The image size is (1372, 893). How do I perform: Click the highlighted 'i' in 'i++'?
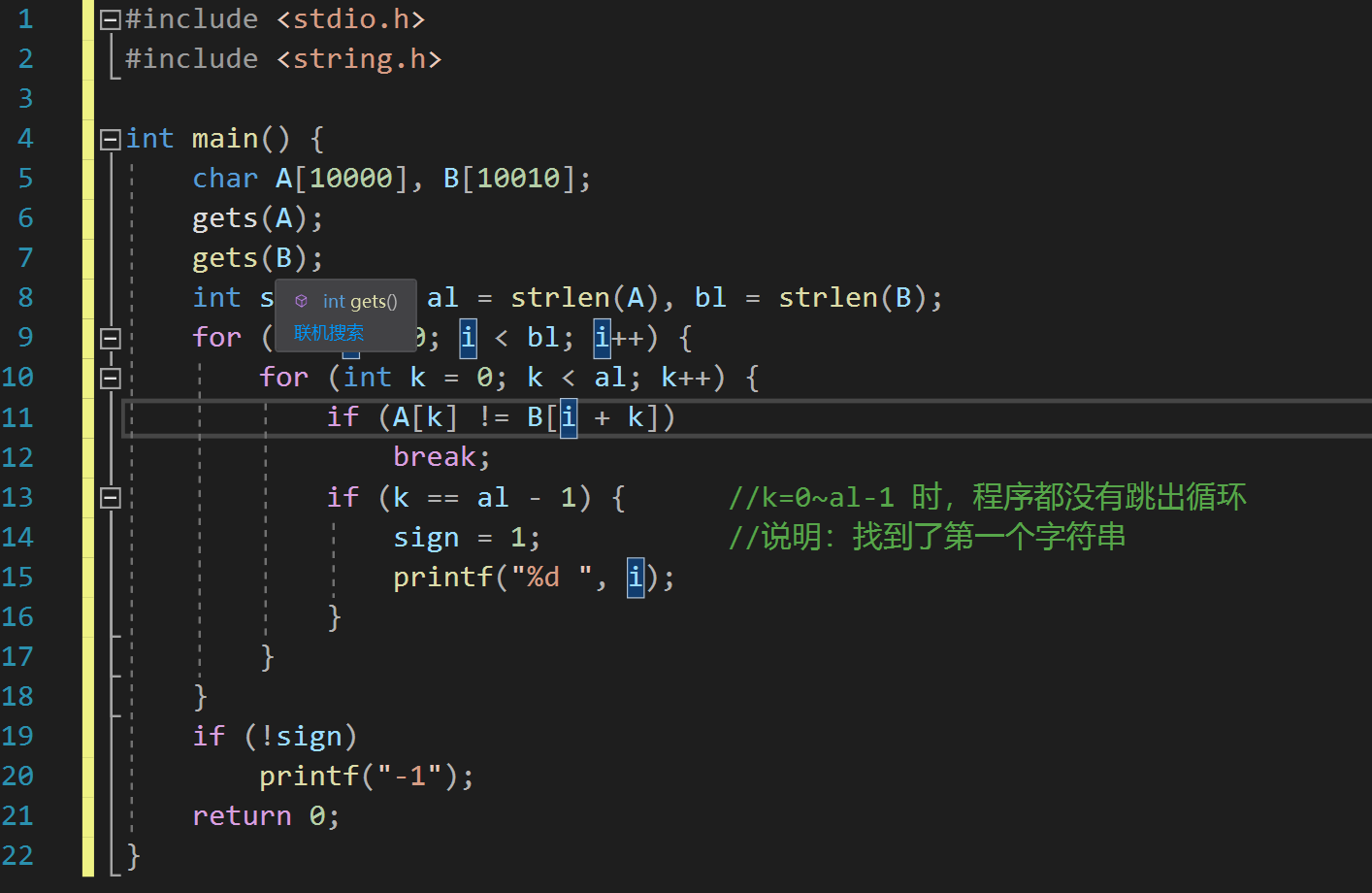coord(602,338)
